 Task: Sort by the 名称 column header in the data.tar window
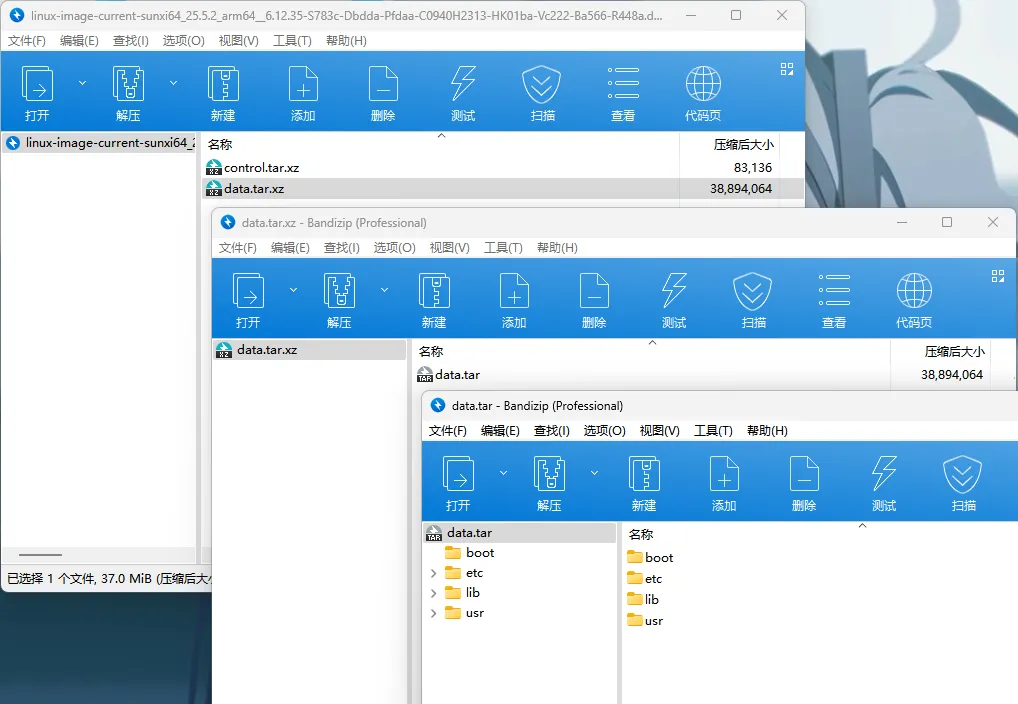pyautogui.click(x=641, y=535)
